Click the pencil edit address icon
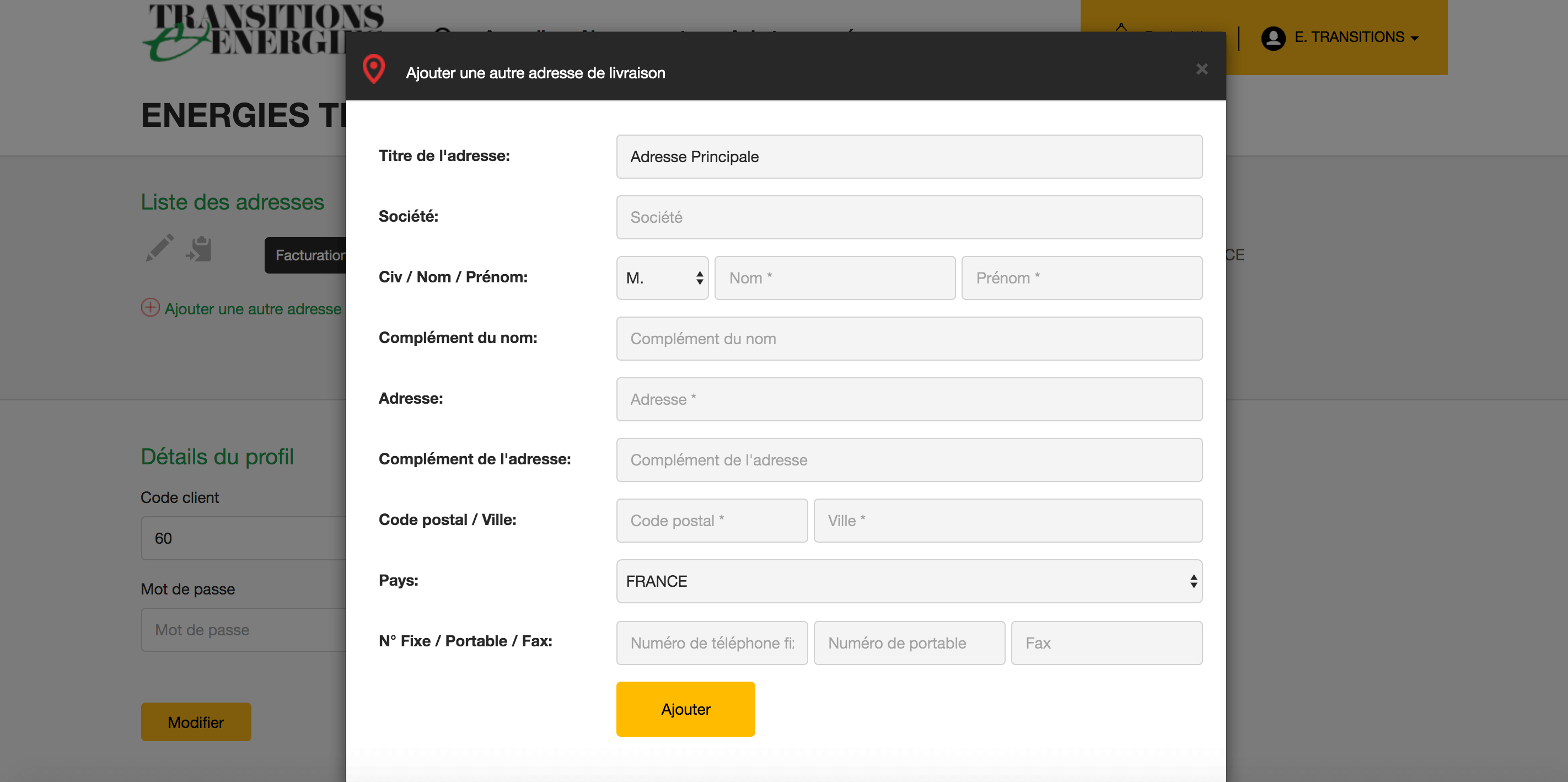This screenshot has width=1568, height=782. click(159, 249)
